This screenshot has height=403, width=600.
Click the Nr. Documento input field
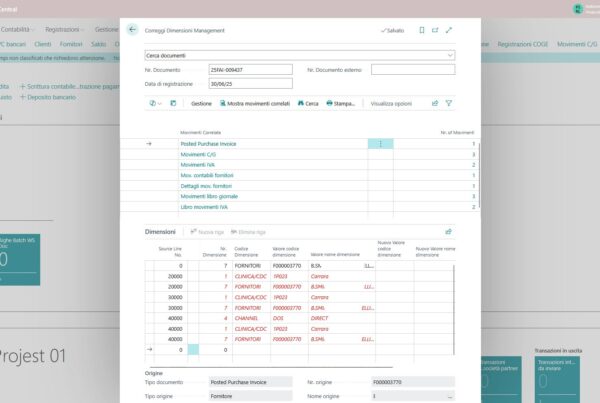point(244,70)
